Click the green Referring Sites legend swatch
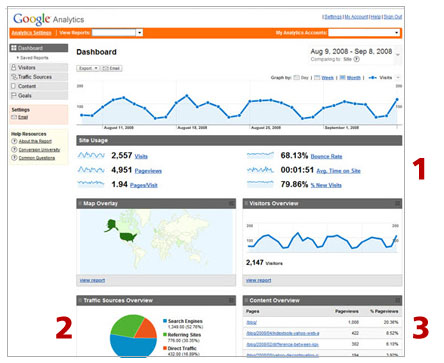This screenshot has width=444, height=363. 165,334
